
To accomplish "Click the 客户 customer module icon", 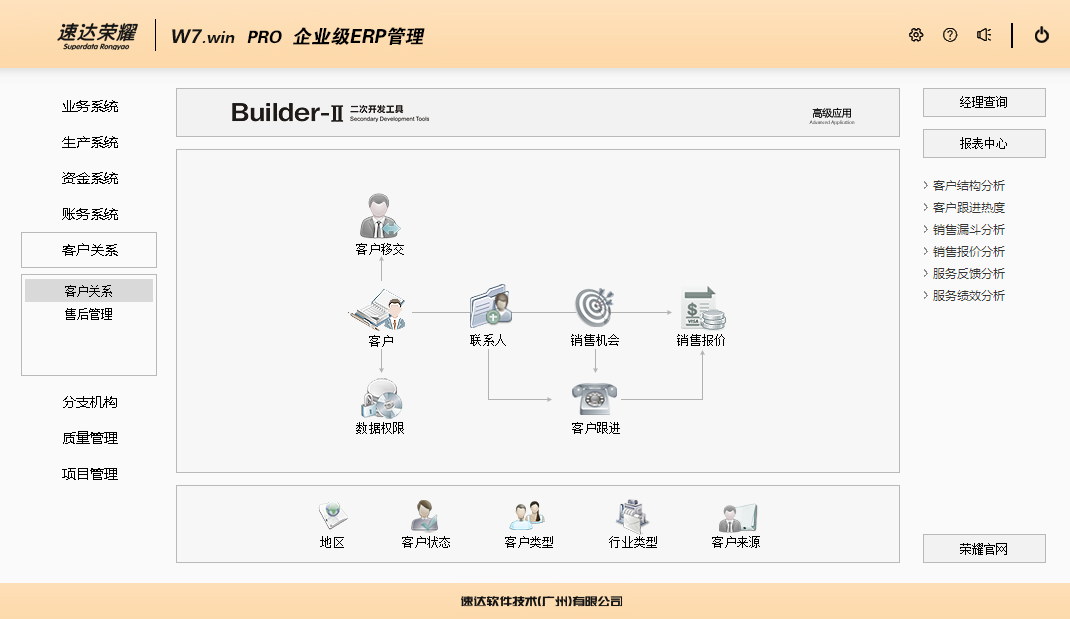I will click(x=380, y=310).
